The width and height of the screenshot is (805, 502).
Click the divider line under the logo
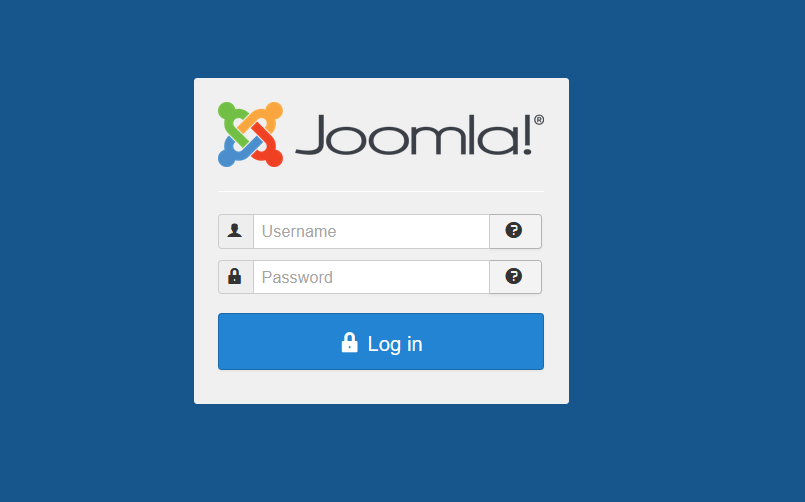tap(381, 191)
